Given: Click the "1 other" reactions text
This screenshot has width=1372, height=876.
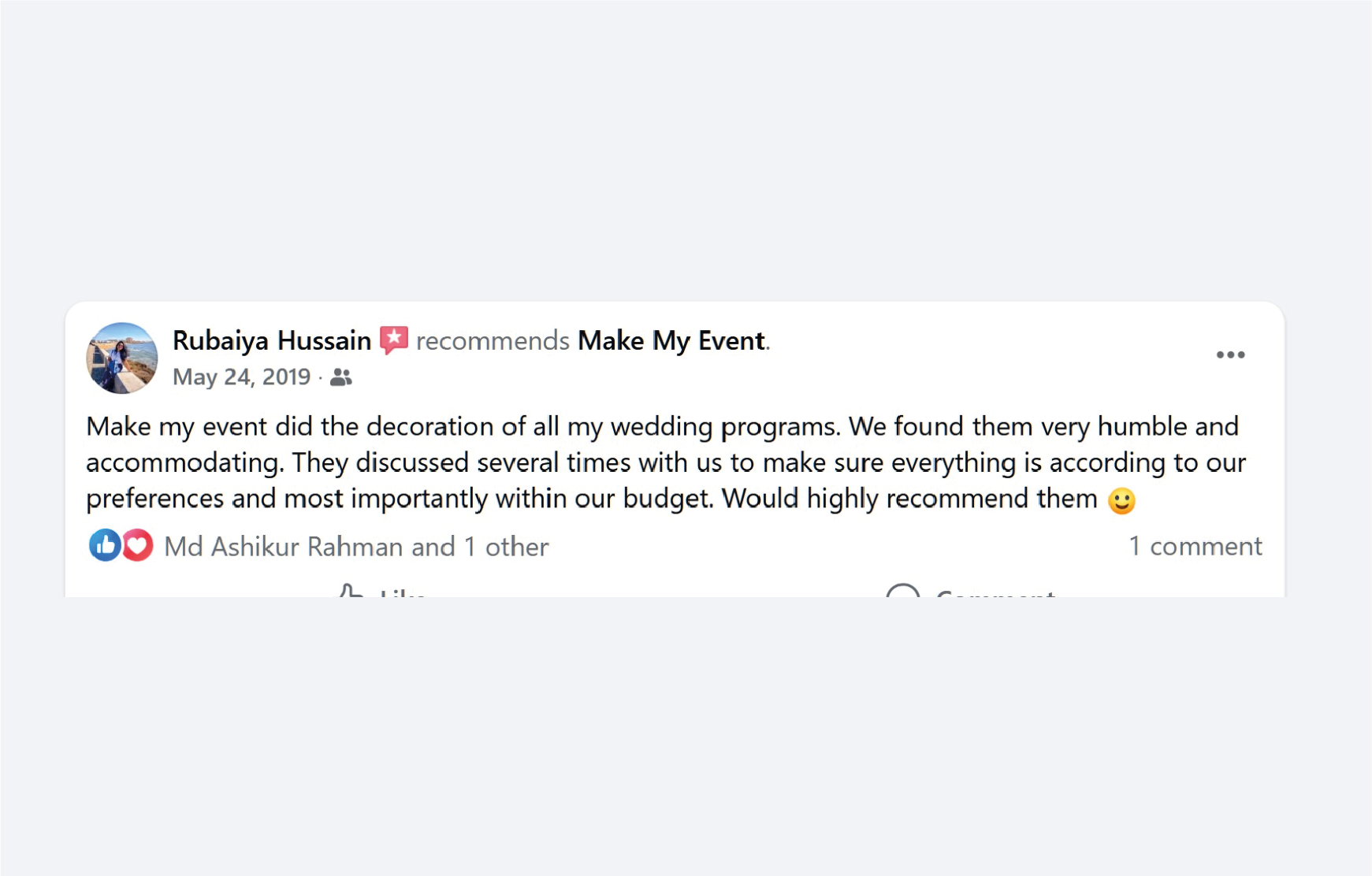Looking at the screenshot, I should pos(506,547).
